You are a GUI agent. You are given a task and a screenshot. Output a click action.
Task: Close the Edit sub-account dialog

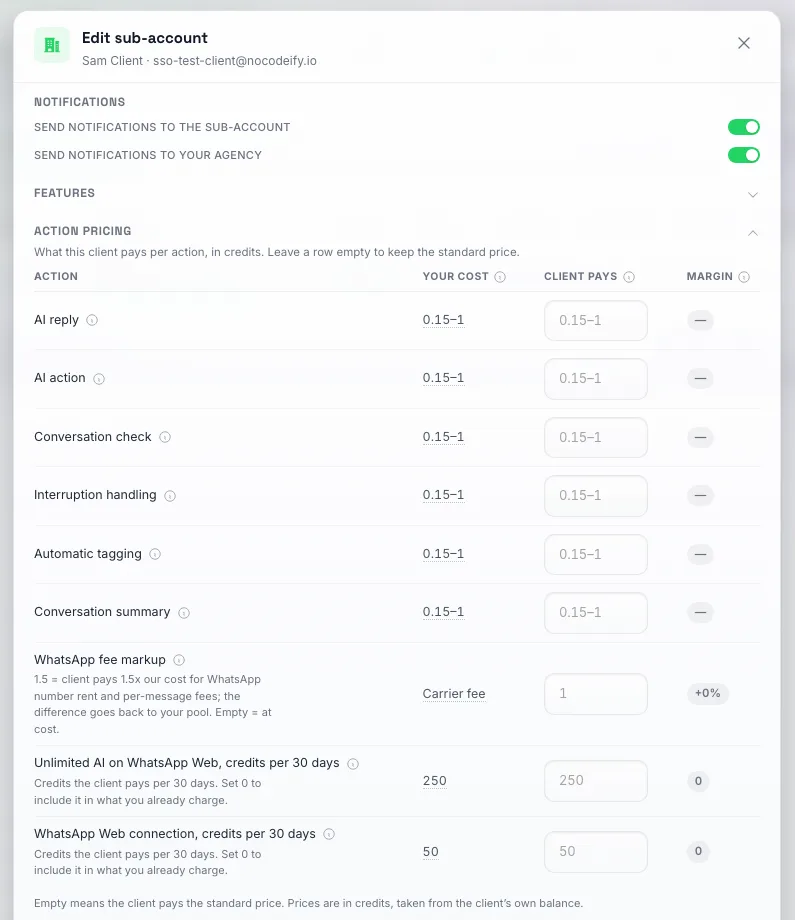click(x=743, y=43)
